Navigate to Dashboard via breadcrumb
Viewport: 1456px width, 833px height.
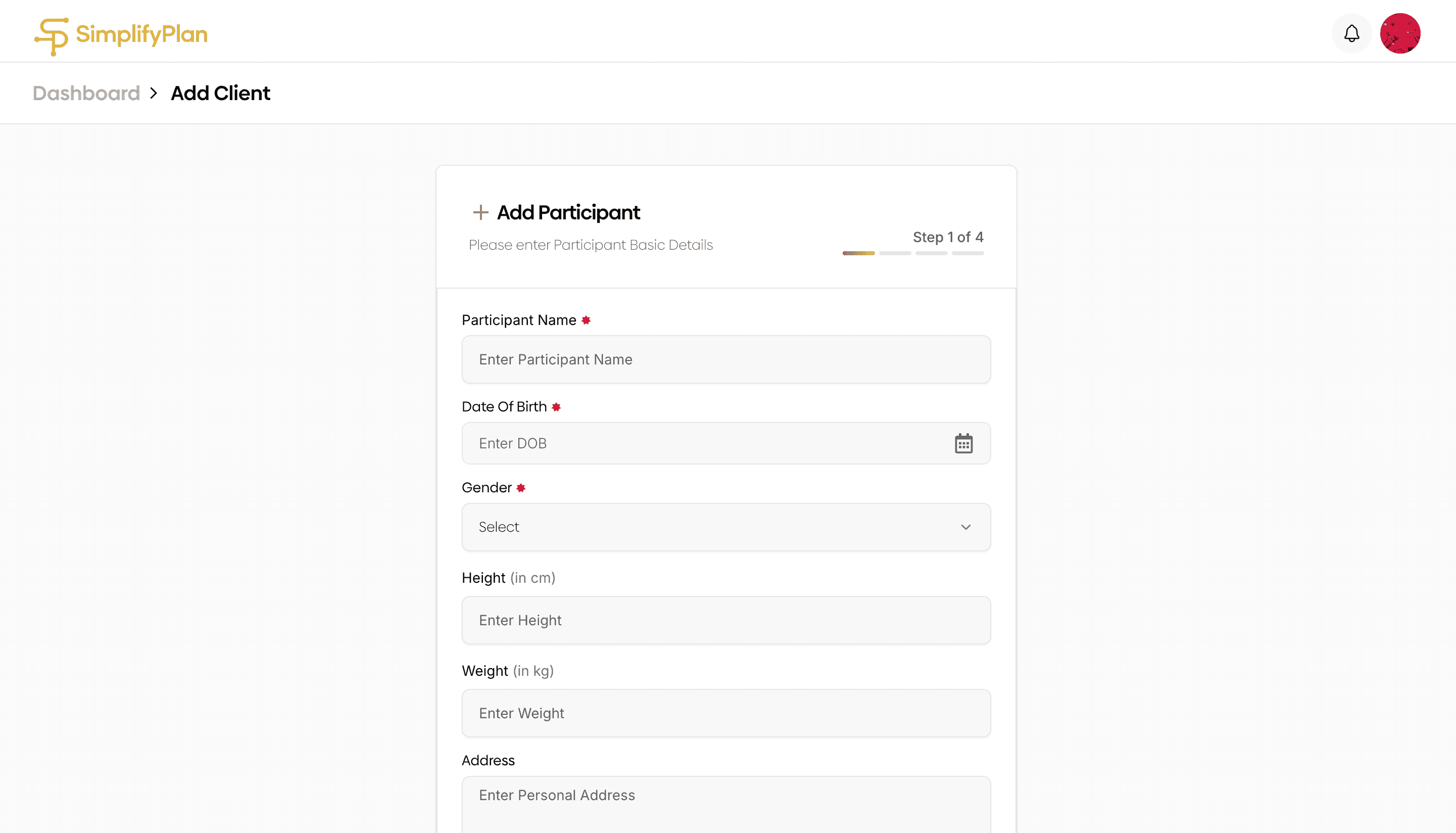(x=86, y=92)
